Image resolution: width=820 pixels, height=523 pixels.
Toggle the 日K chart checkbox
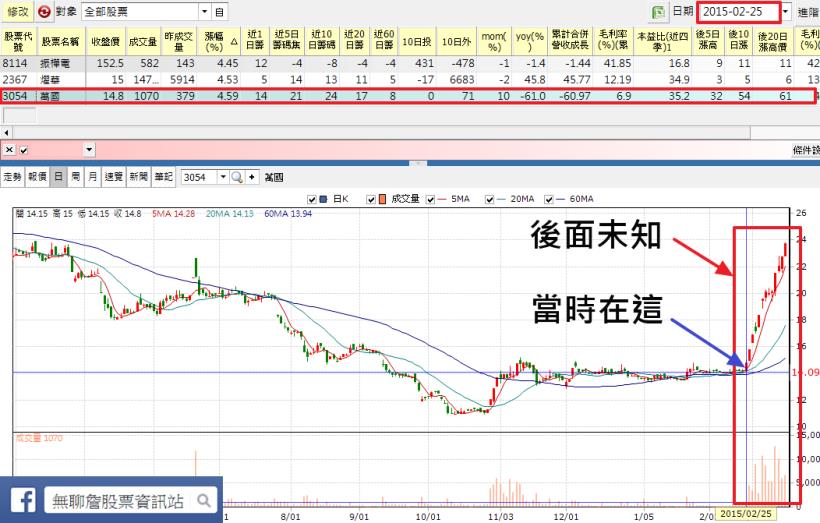[x=312, y=199]
